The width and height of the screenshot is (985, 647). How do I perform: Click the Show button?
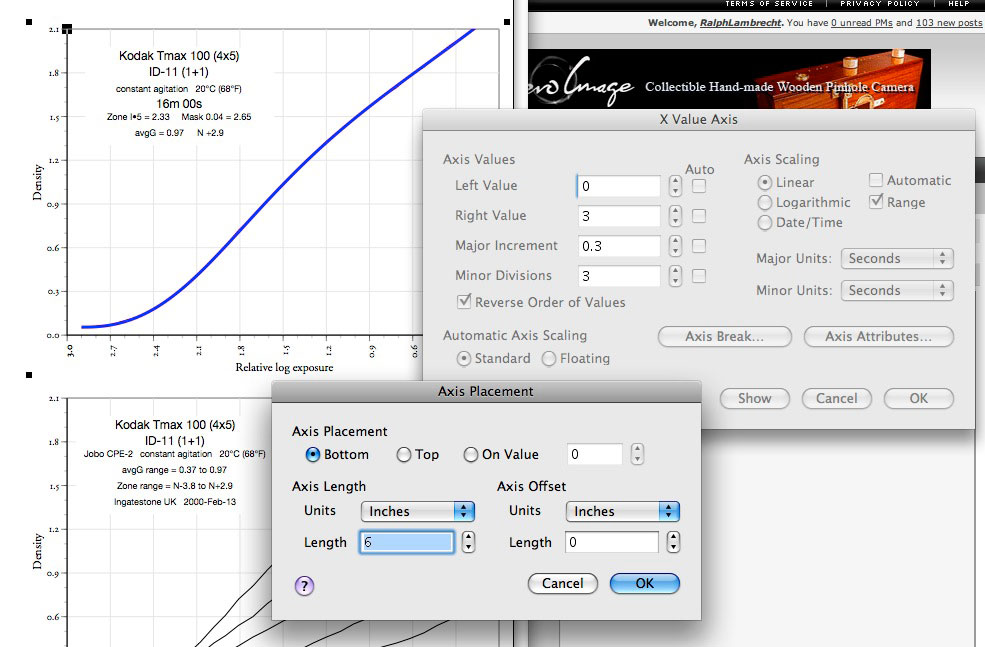click(x=754, y=398)
